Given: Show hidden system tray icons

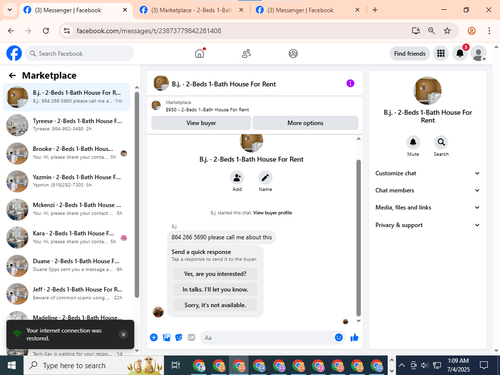Looking at the screenshot, I should tap(402, 365).
